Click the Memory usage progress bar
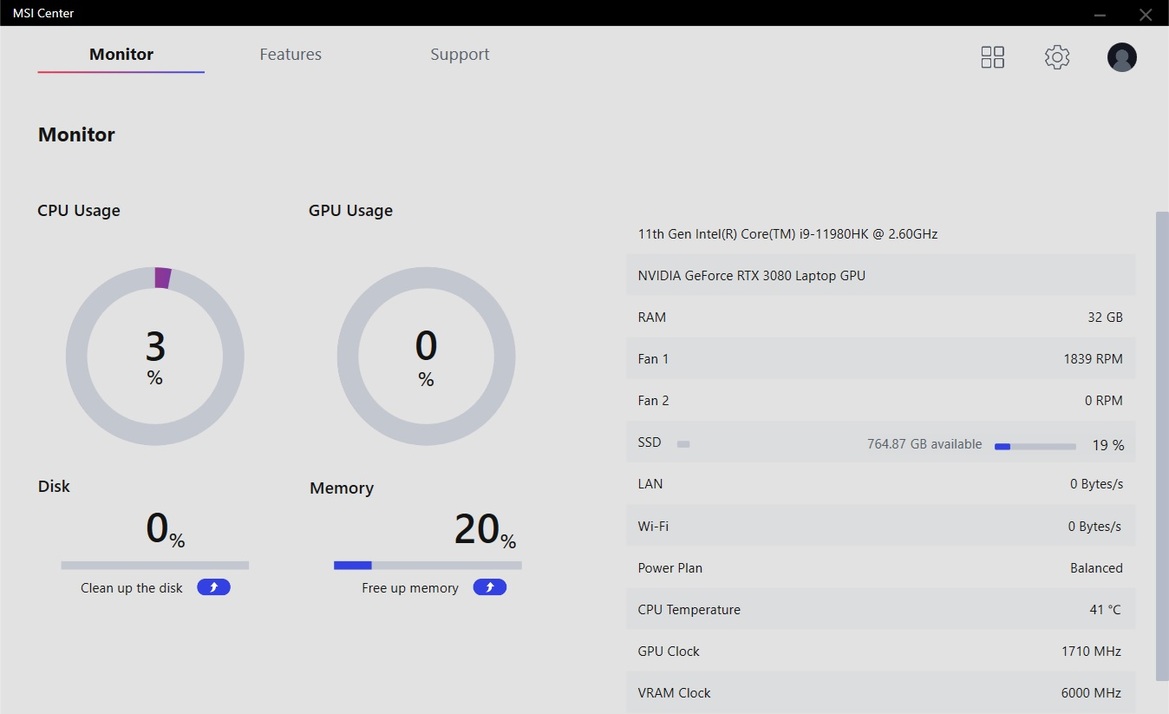The image size is (1169, 714). pyautogui.click(x=428, y=566)
